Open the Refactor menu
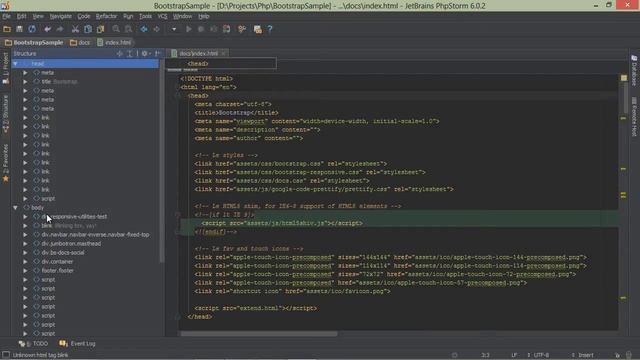 106,16
